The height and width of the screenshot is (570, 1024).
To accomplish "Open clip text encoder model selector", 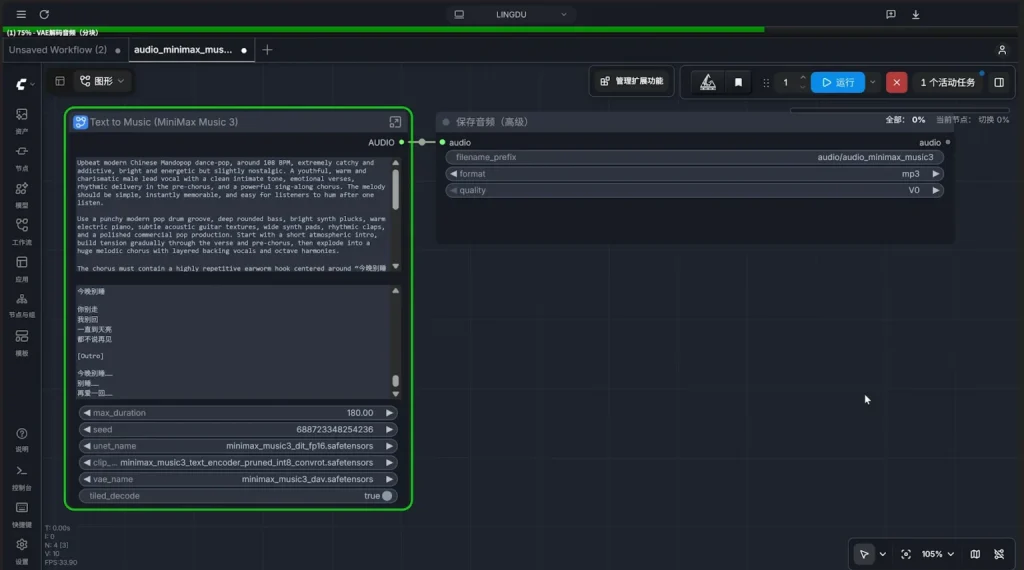I will pyautogui.click(x=238, y=462).
